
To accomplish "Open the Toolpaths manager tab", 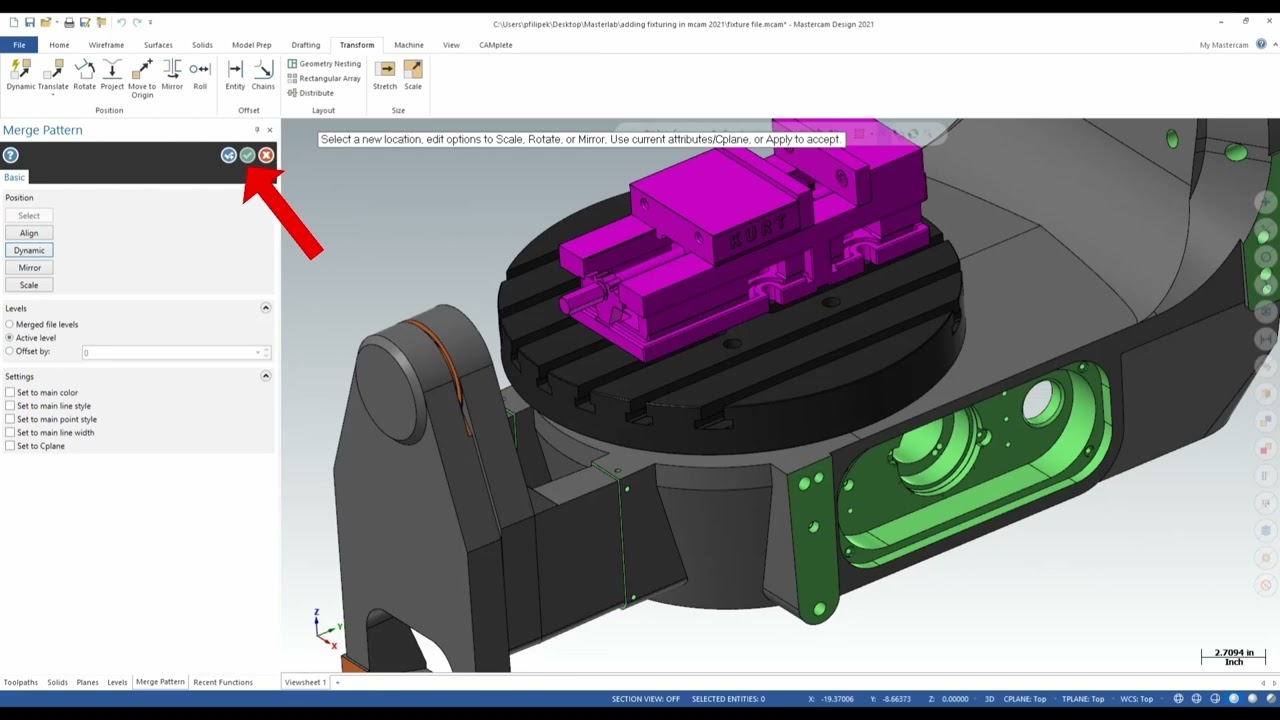I will tap(20, 682).
